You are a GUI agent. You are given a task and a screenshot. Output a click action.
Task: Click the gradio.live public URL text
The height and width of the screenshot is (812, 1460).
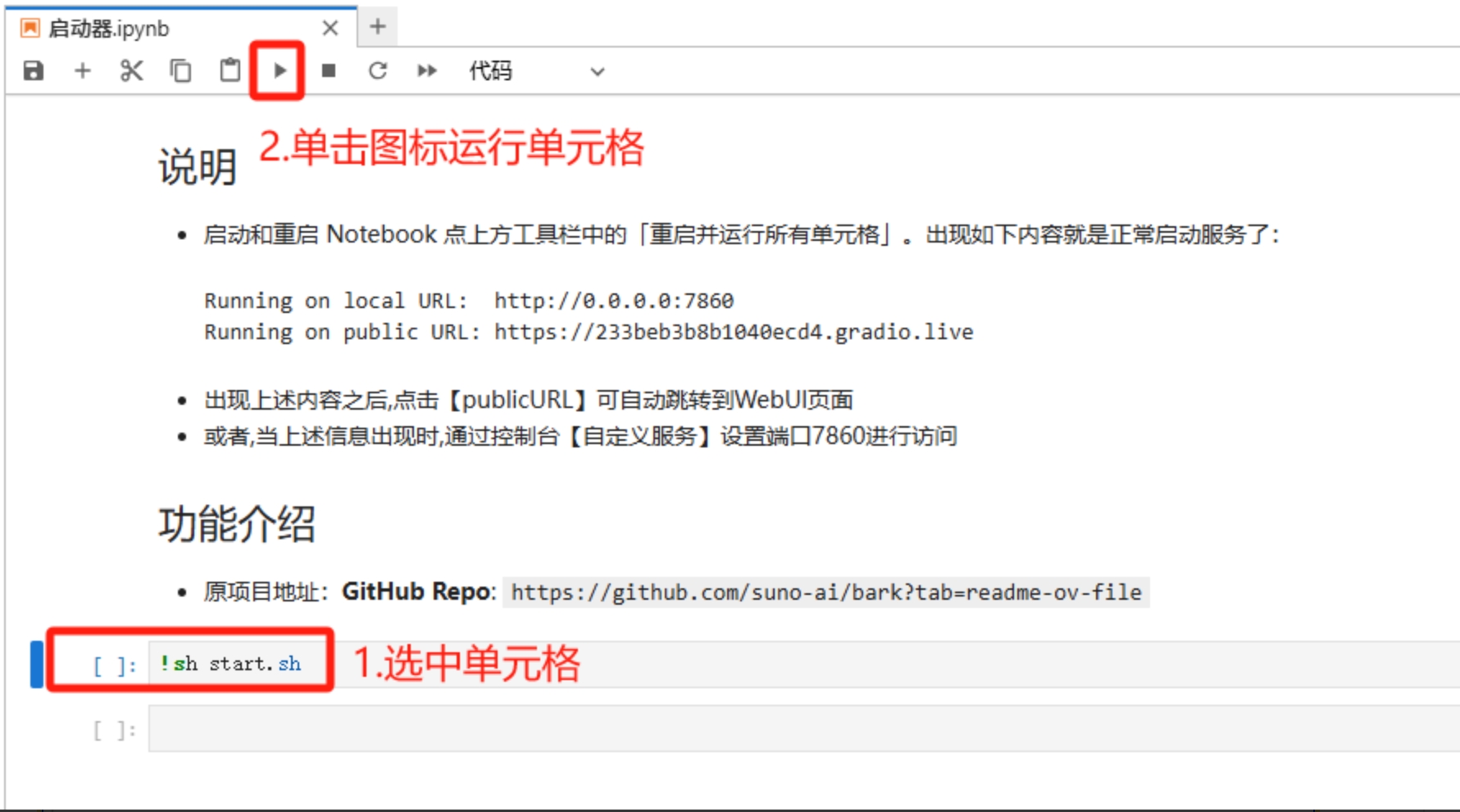[733, 332]
